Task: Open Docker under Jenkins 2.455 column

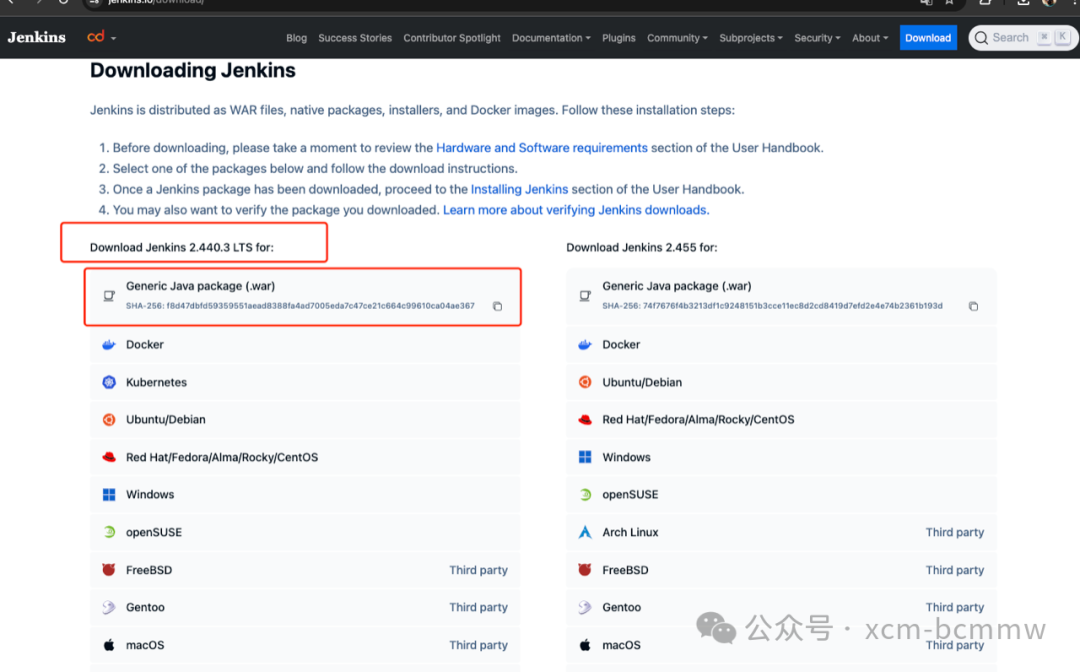Action: [x=781, y=344]
